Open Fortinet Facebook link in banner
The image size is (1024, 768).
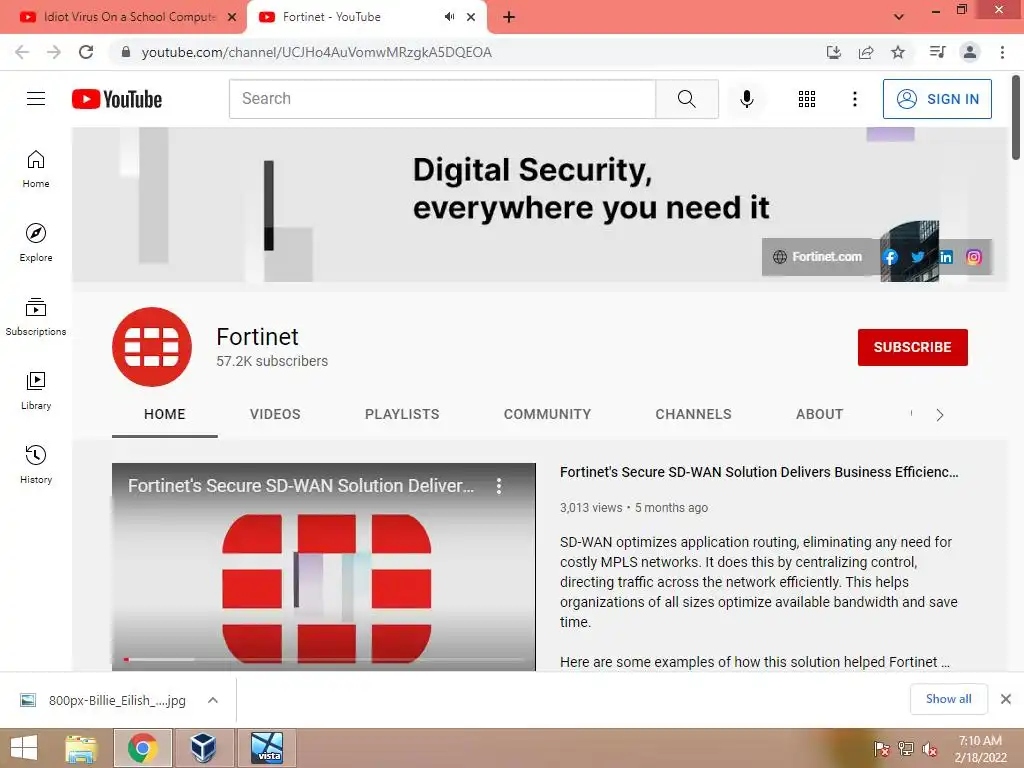pos(889,257)
